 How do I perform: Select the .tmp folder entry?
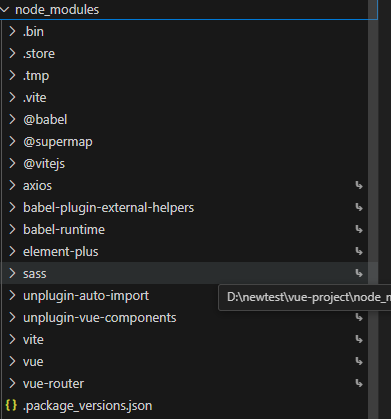[185, 75]
